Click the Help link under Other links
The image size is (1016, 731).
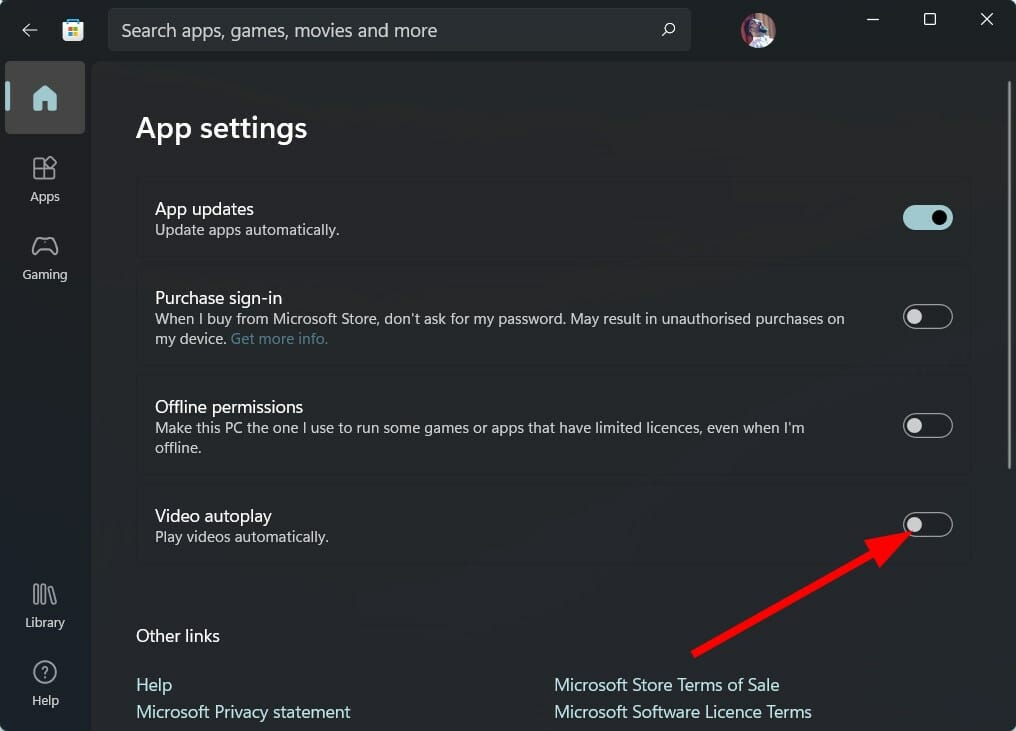[153, 684]
